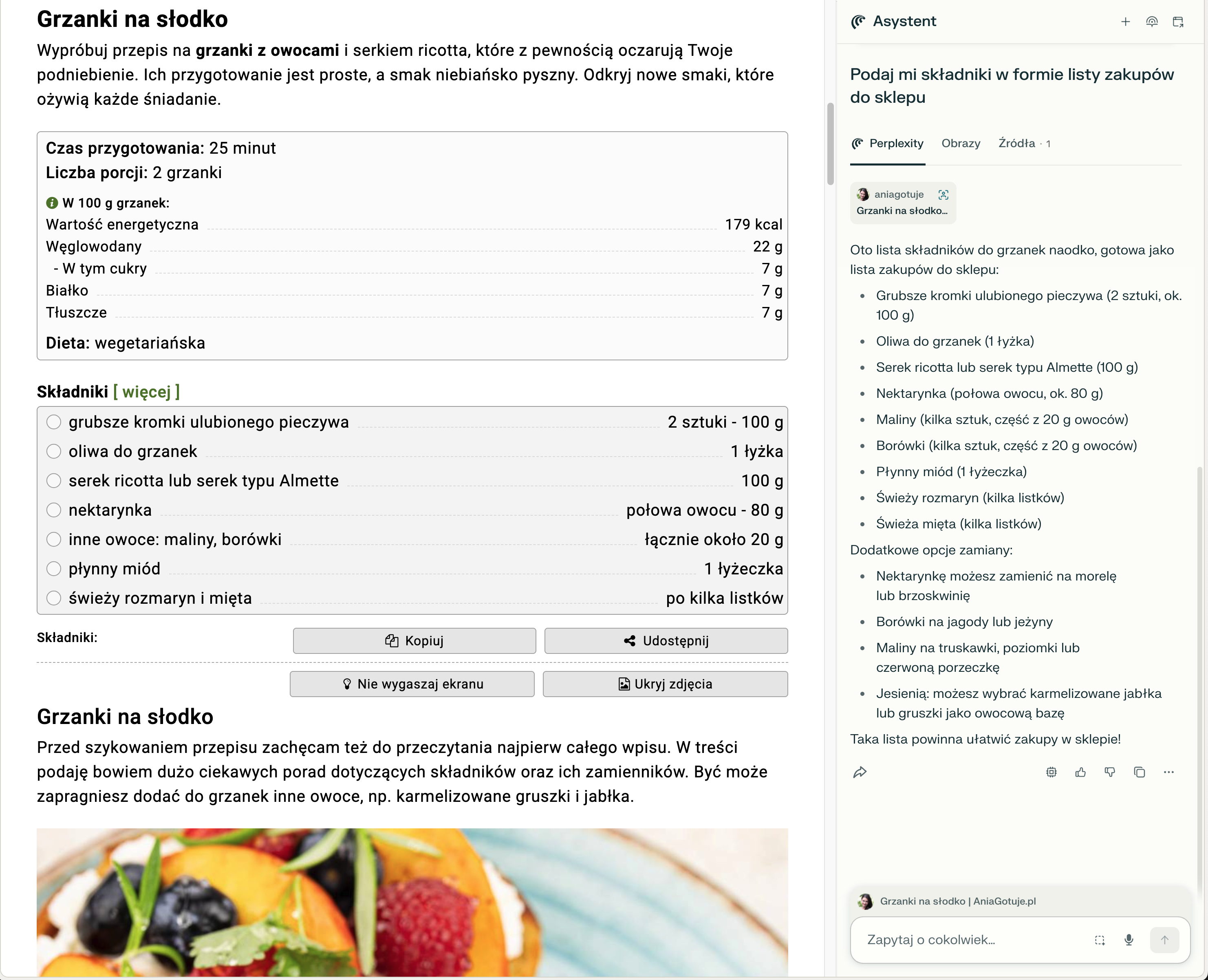
Task: Click the microphone icon in the ask field
Action: 1129,939
